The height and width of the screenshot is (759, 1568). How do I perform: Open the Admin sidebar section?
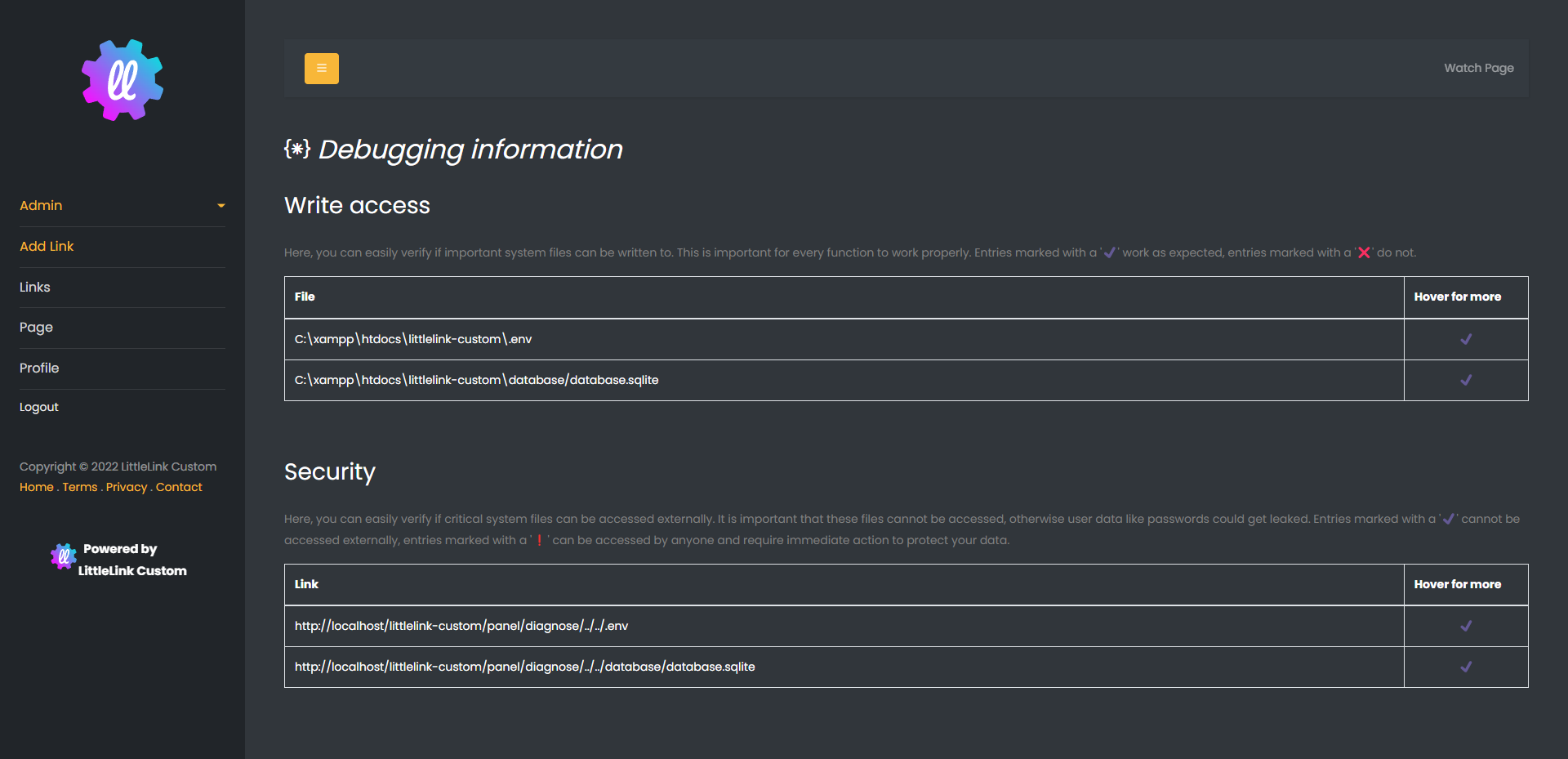[41, 206]
